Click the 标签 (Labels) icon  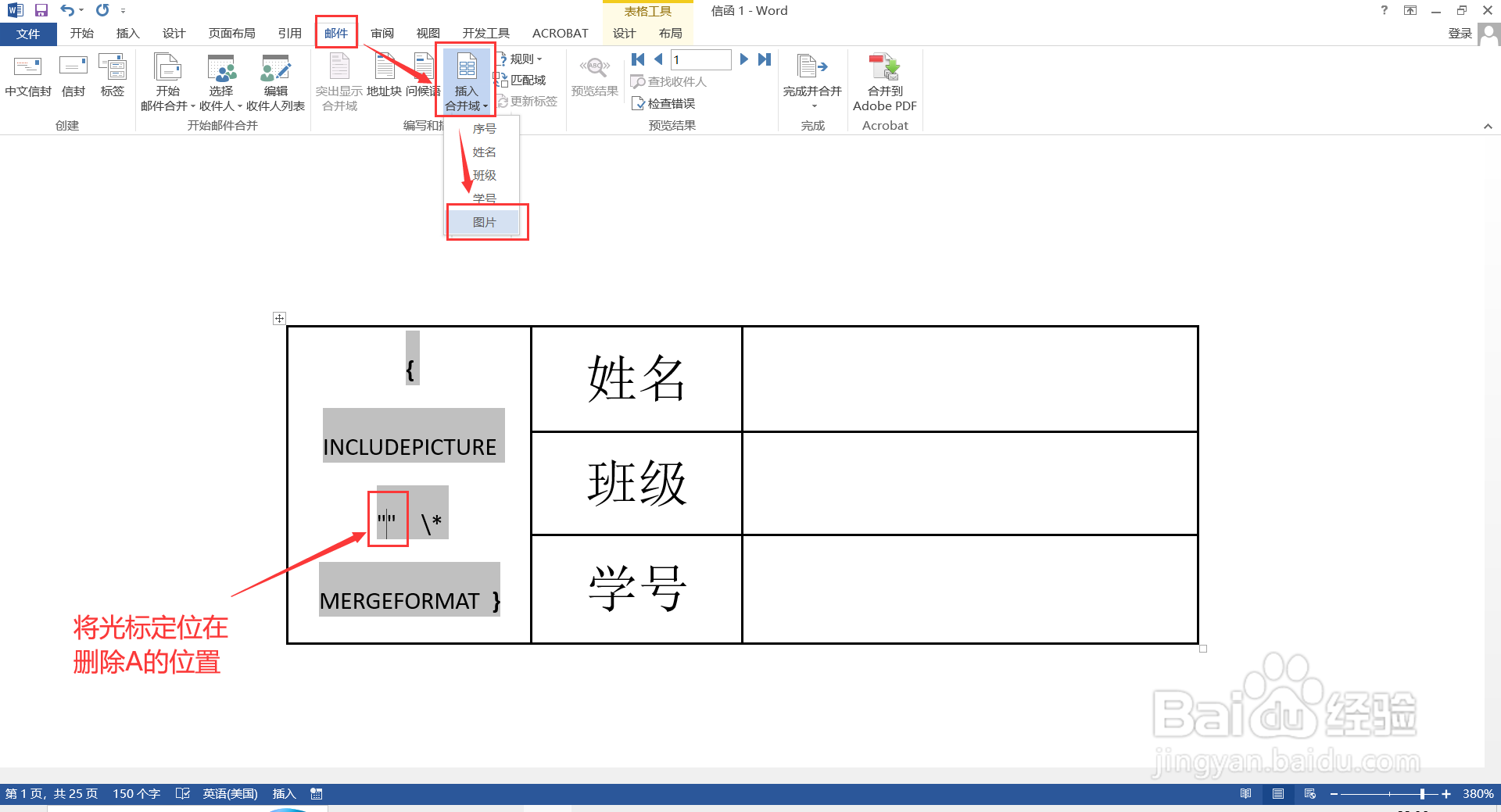113,78
